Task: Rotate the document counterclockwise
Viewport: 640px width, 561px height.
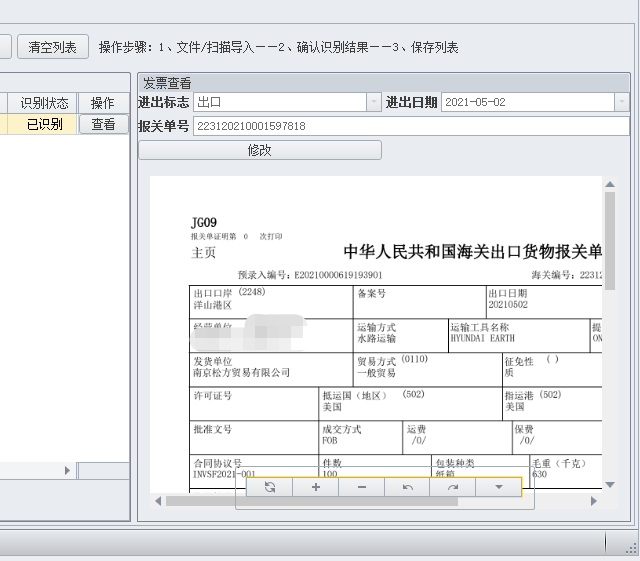Action: pyautogui.click(x=407, y=487)
